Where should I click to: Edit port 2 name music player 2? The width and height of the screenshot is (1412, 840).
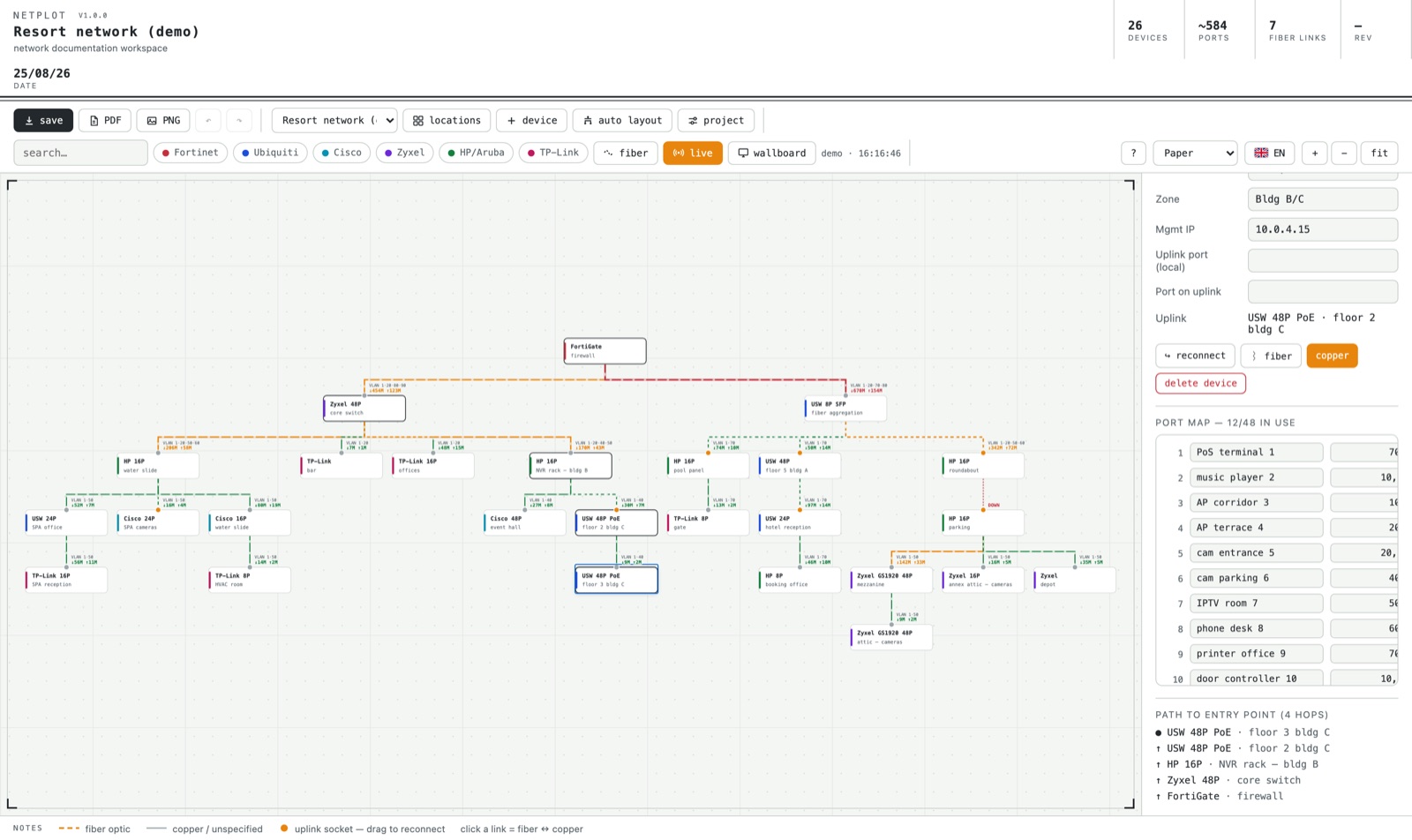pos(1257,477)
